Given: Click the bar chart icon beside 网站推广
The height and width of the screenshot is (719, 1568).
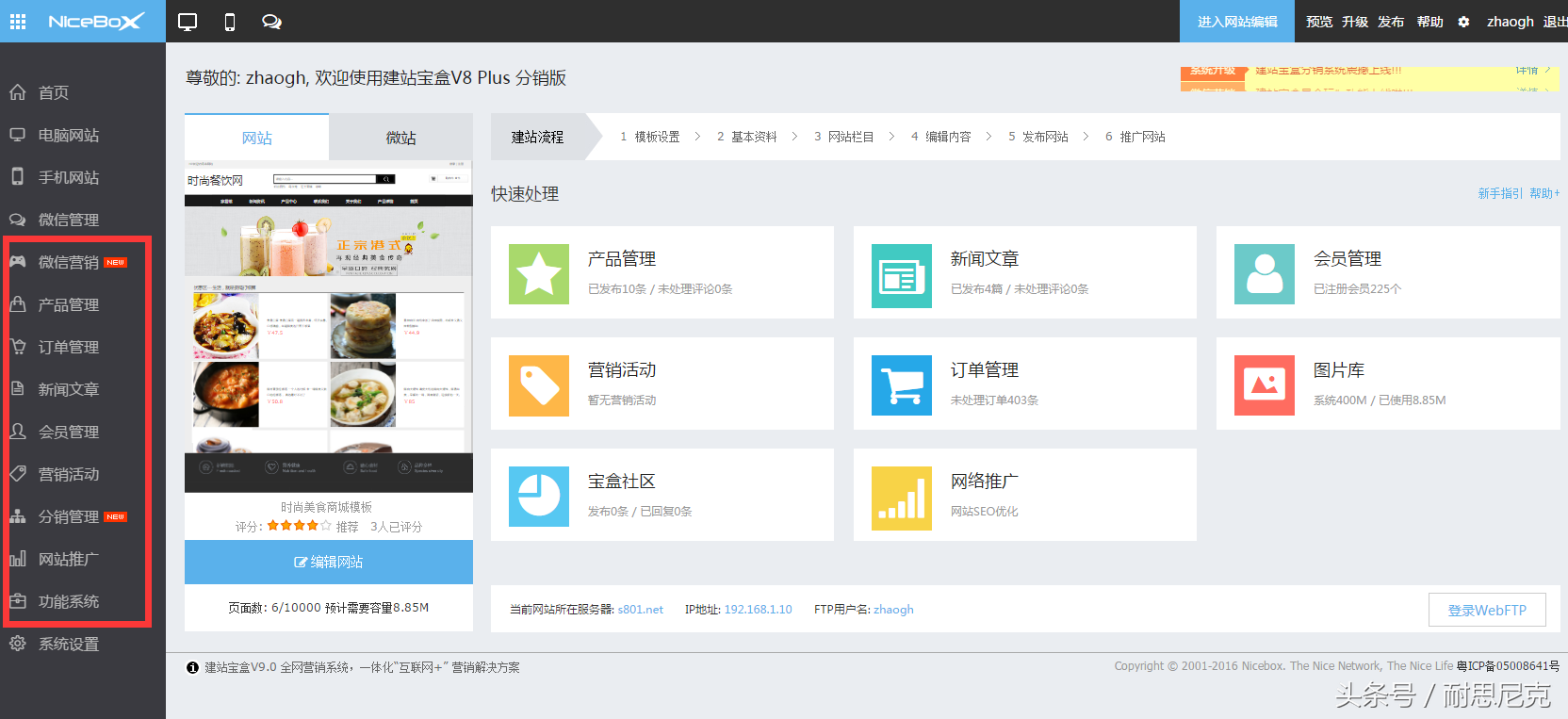Looking at the screenshot, I should click(x=18, y=559).
